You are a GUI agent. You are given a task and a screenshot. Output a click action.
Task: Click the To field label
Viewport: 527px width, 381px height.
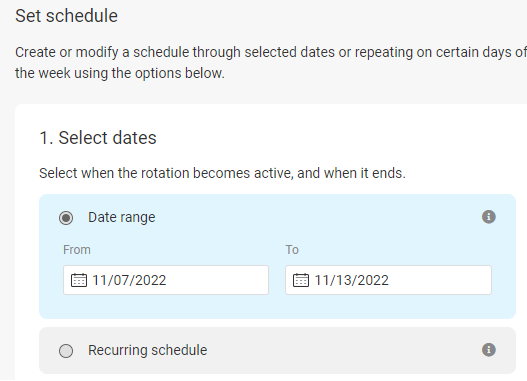[x=292, y=250]
